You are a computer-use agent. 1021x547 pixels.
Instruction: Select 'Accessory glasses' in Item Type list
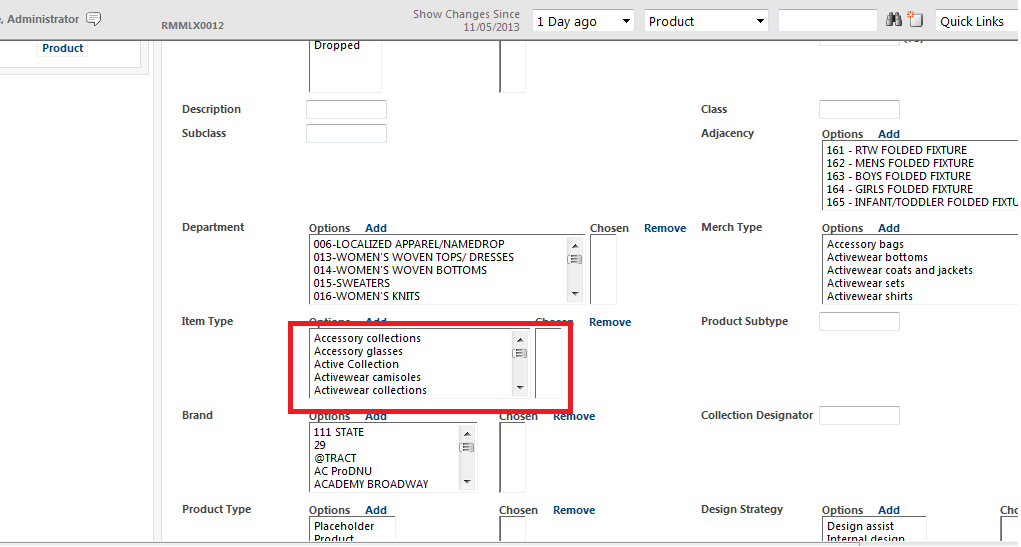(x=358, y=351)
